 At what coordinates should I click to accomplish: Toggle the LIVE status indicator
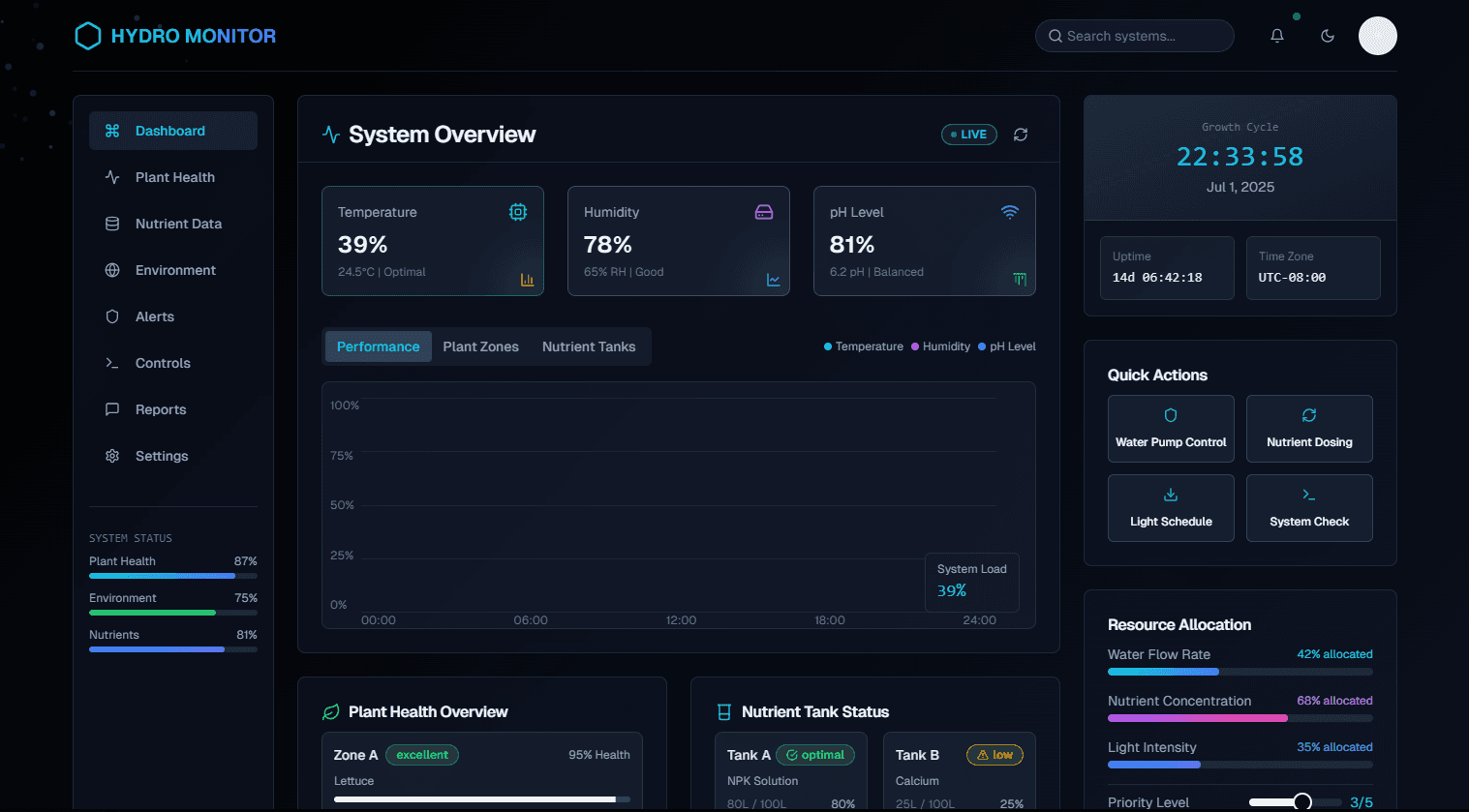point(968,135)
